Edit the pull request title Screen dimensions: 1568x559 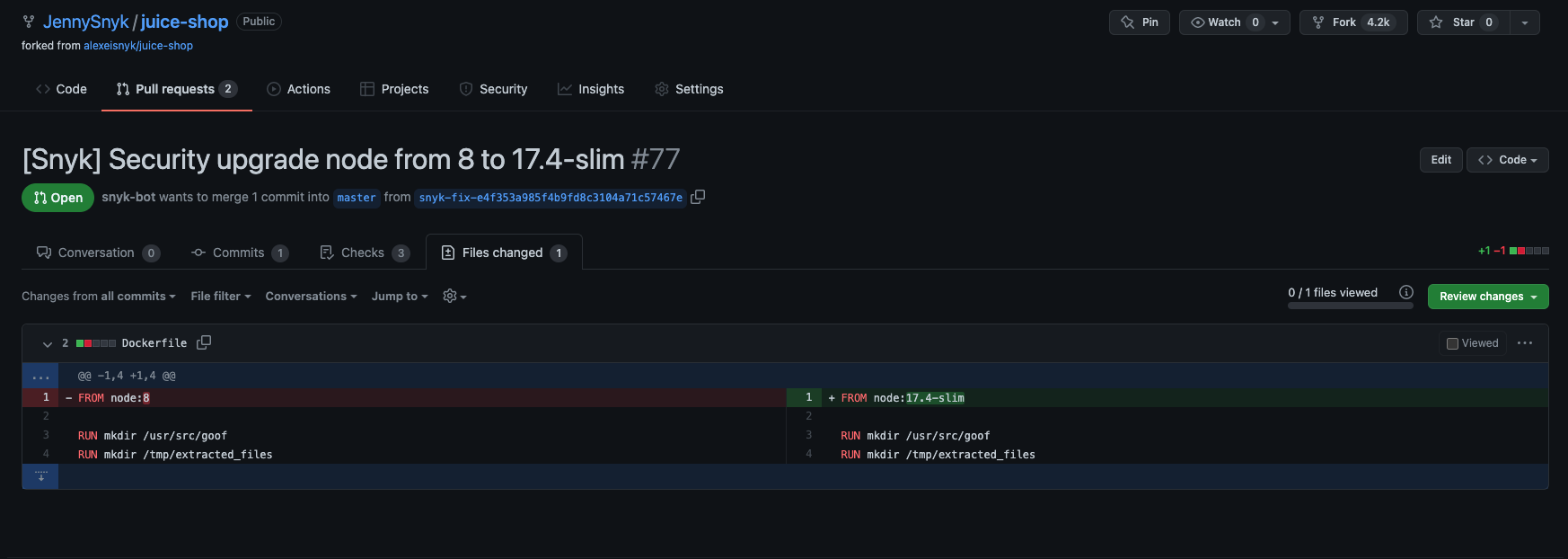1441,160
